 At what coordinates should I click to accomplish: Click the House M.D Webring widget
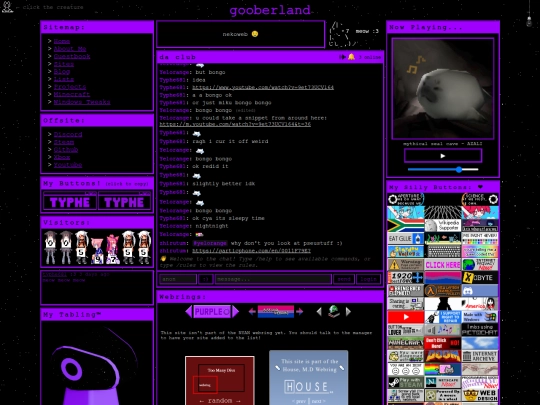click(x=309, y=377)
